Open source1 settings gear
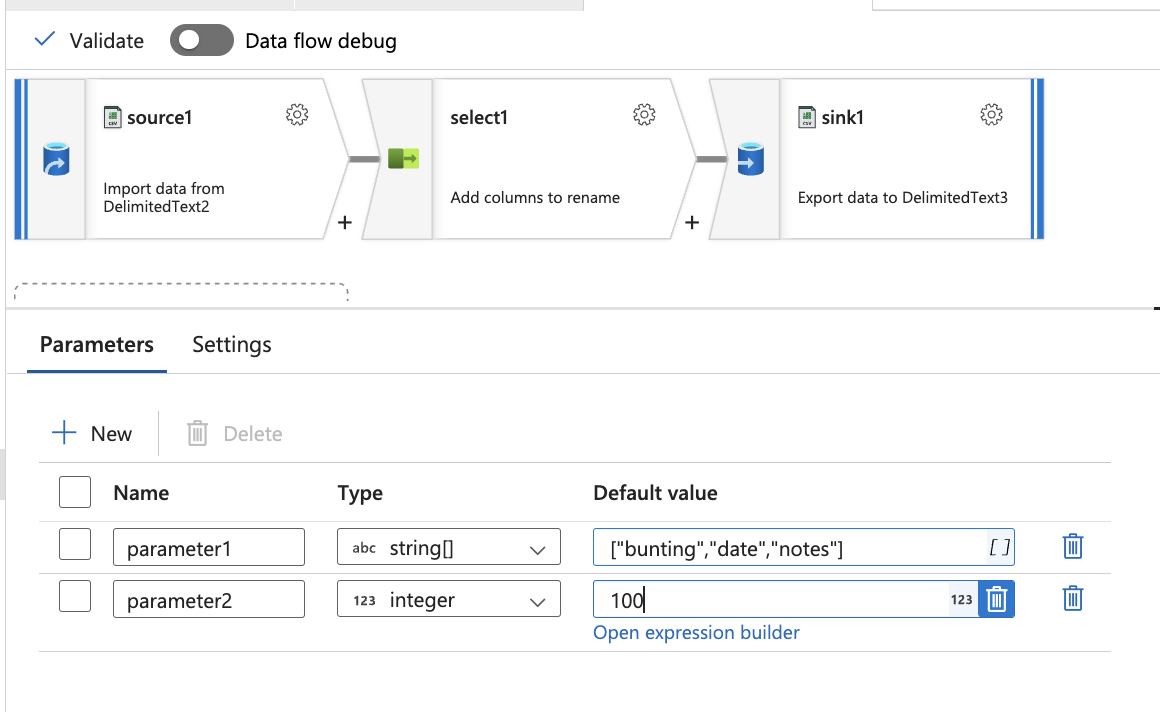 pos(297,114)
